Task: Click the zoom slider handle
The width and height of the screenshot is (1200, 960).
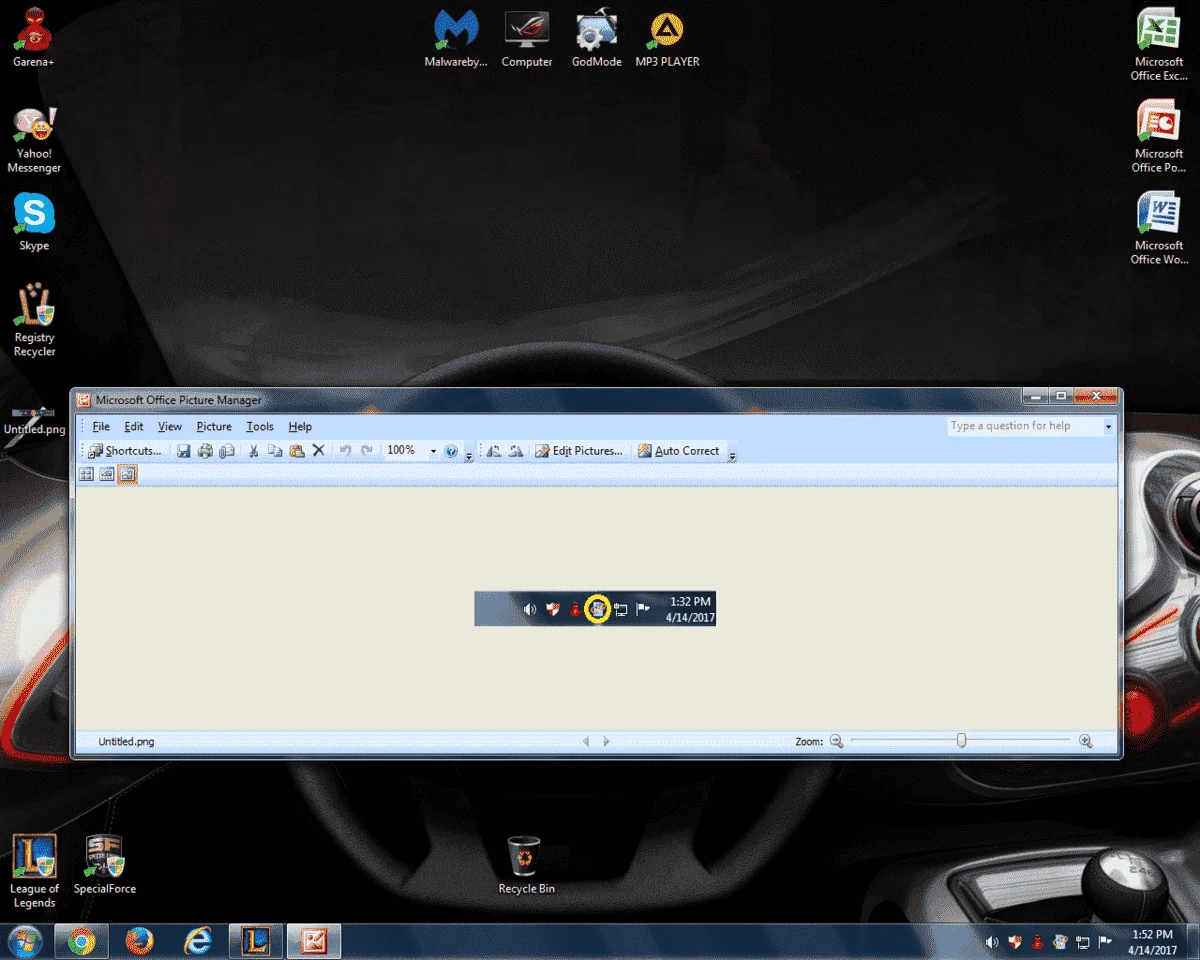Action: pyautogui.click(x=961, y=741)
